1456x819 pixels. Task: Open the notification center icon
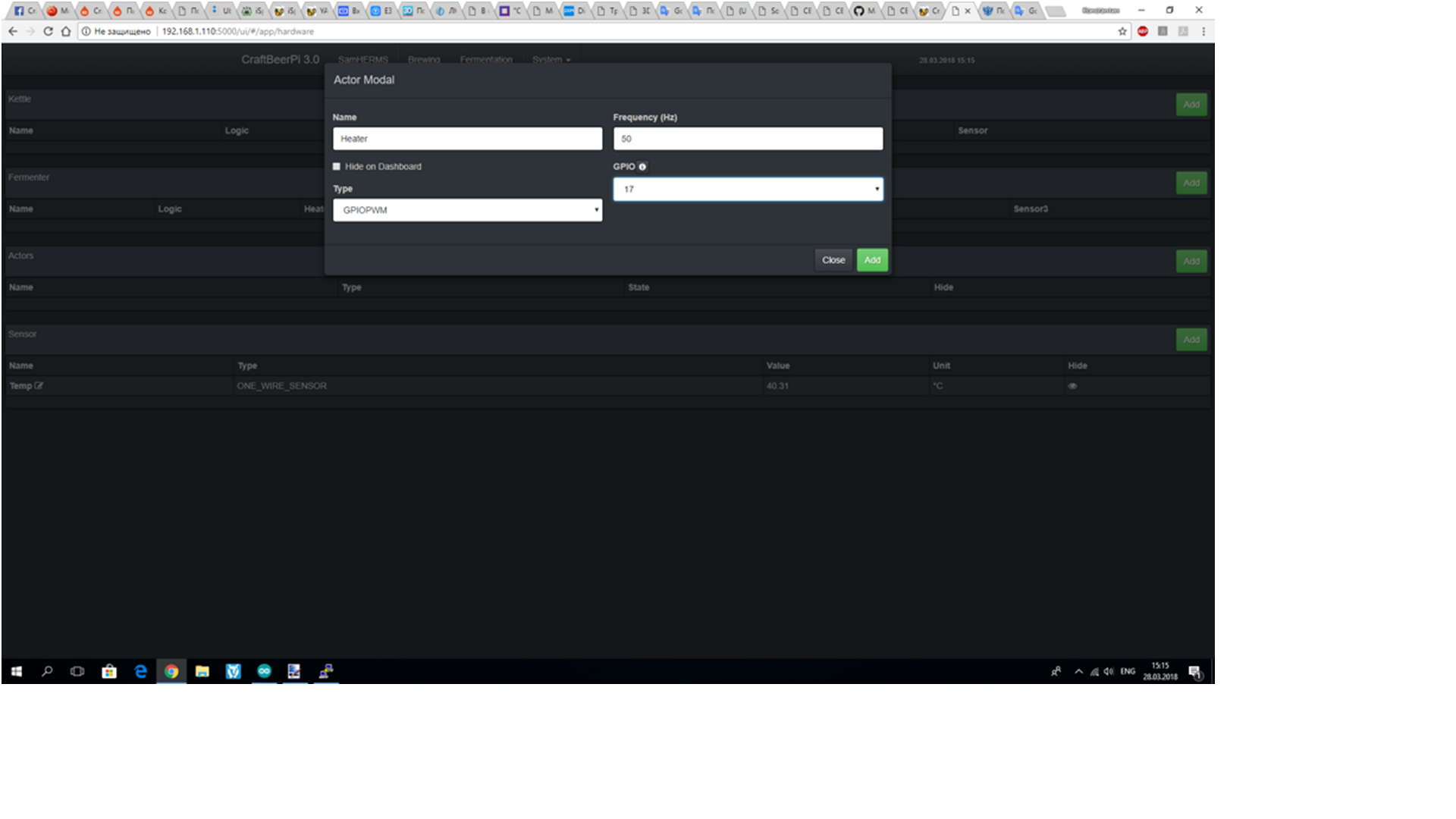point(1195,672)
